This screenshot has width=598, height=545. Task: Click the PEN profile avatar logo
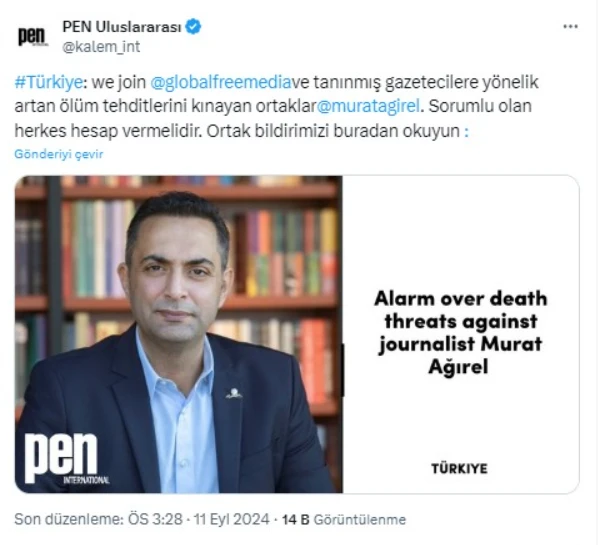click(x=33, y=37)
